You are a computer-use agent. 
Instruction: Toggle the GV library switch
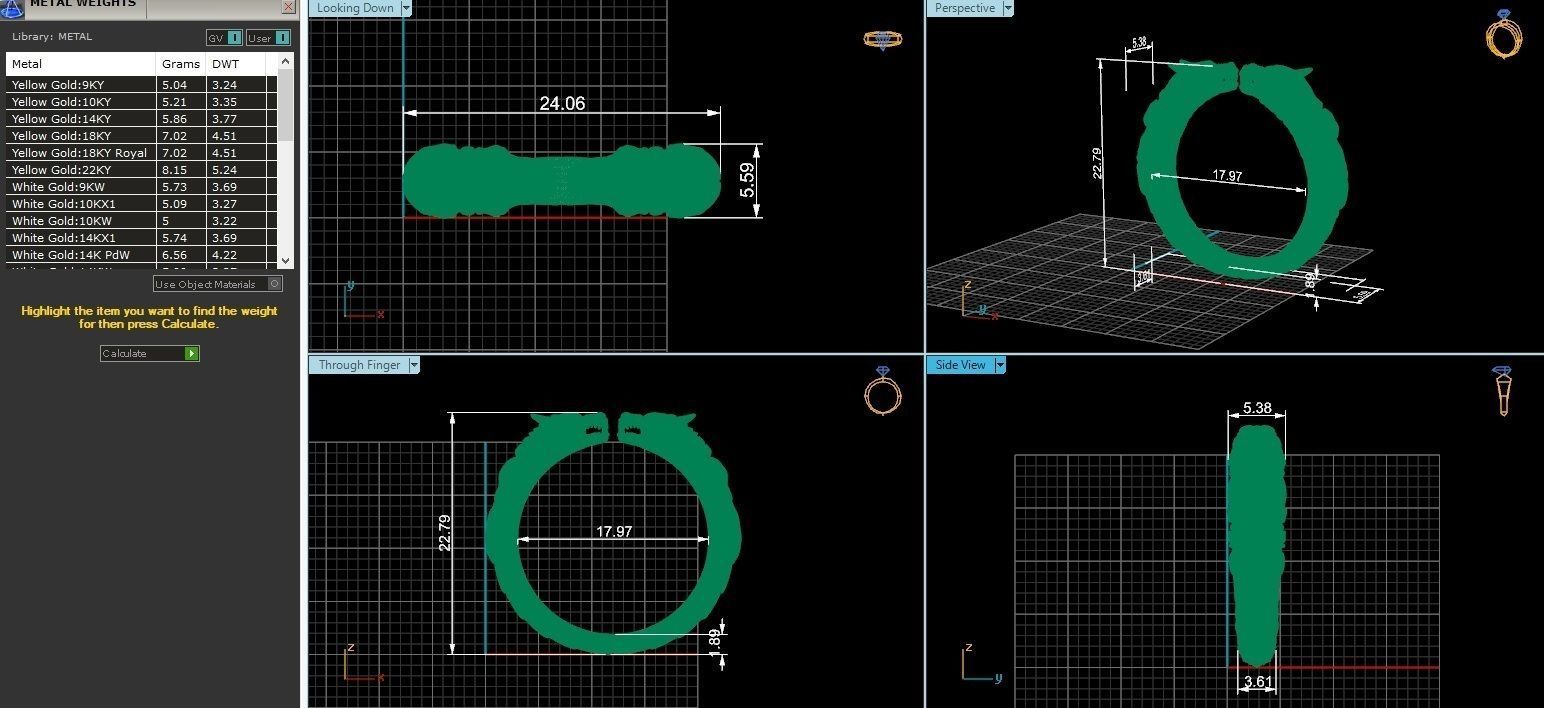pyautogui.click(x=224, y=38)
